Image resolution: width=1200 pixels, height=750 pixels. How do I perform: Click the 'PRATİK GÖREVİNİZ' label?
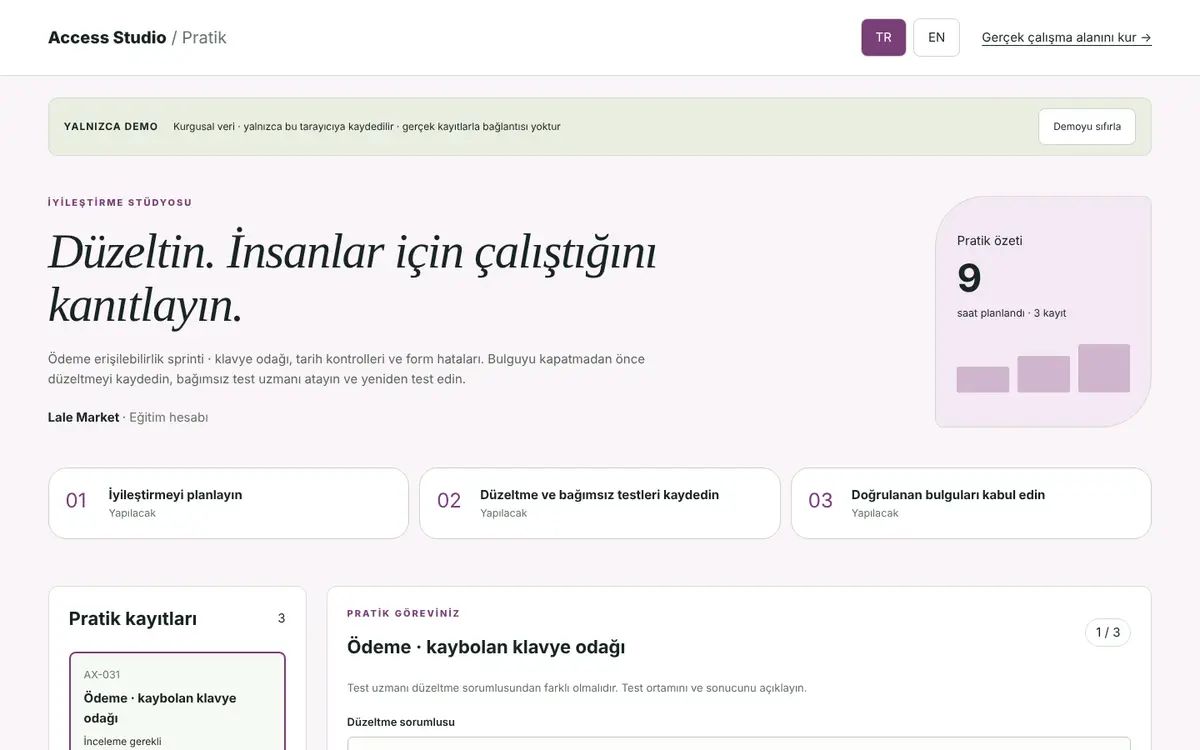click(403, 613)
